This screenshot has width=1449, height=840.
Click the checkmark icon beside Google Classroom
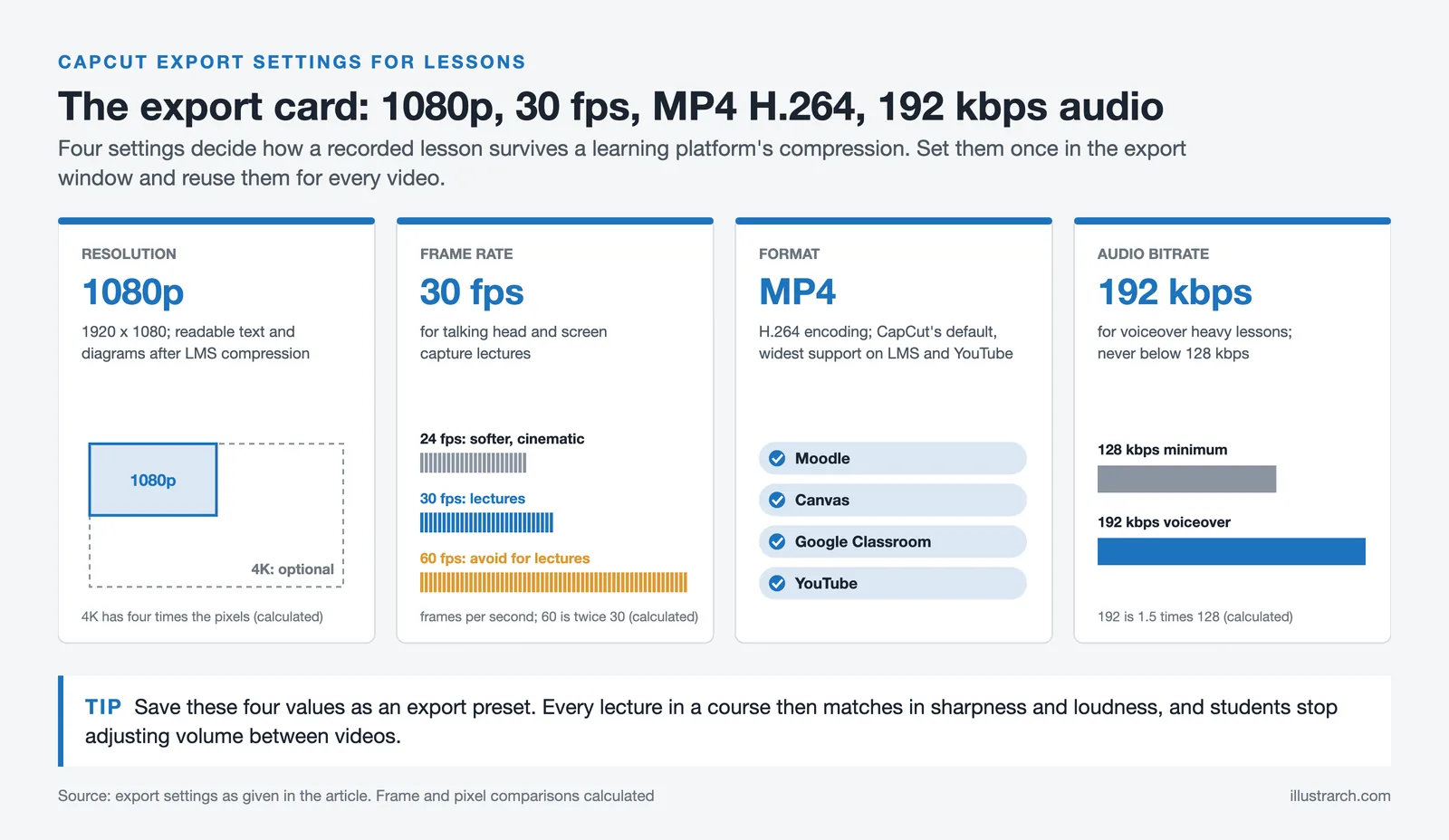[x=777, y=541]
